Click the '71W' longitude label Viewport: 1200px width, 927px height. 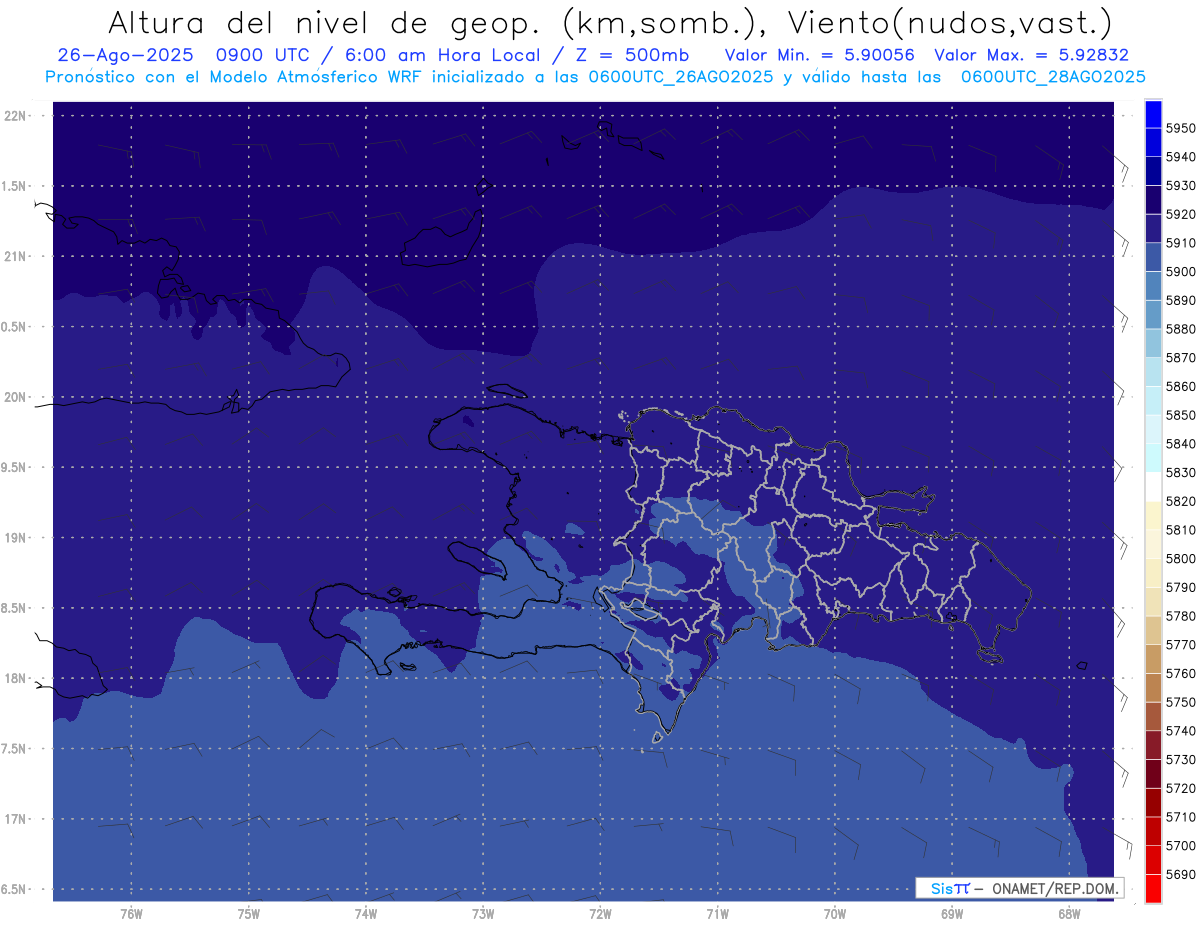pos(717,914)
